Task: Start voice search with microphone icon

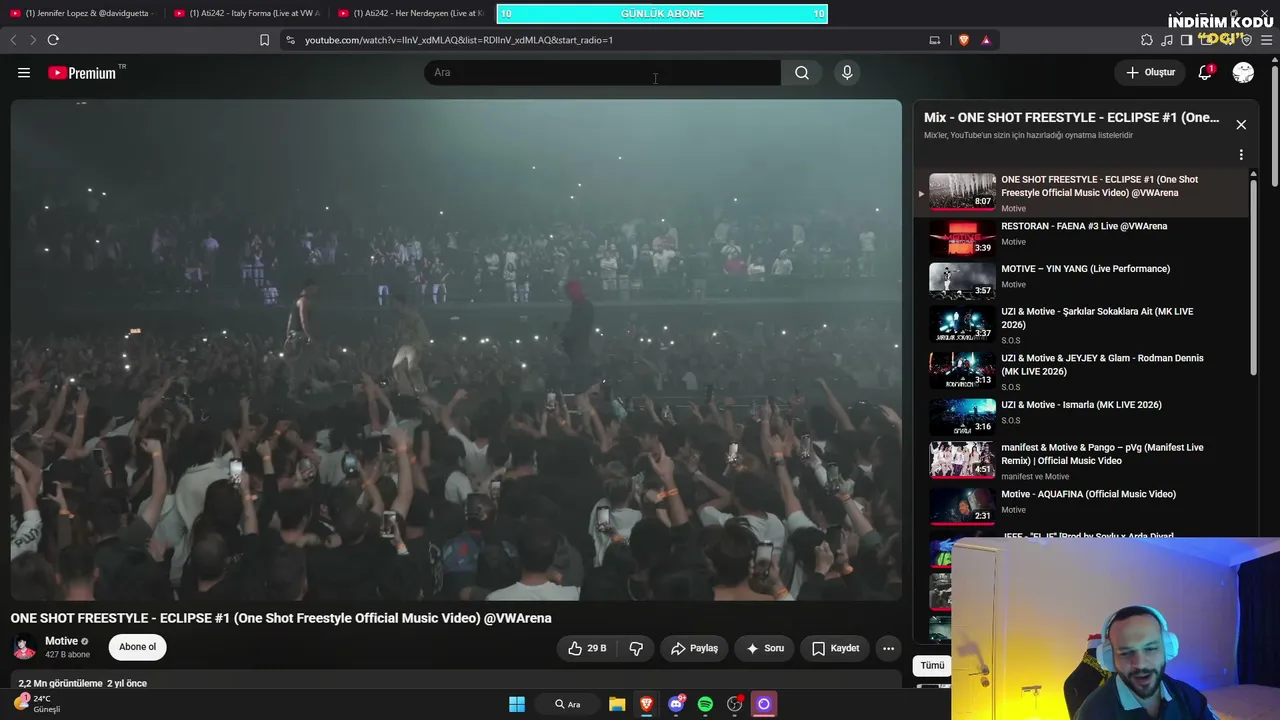Action: click(x=847, y=72)
